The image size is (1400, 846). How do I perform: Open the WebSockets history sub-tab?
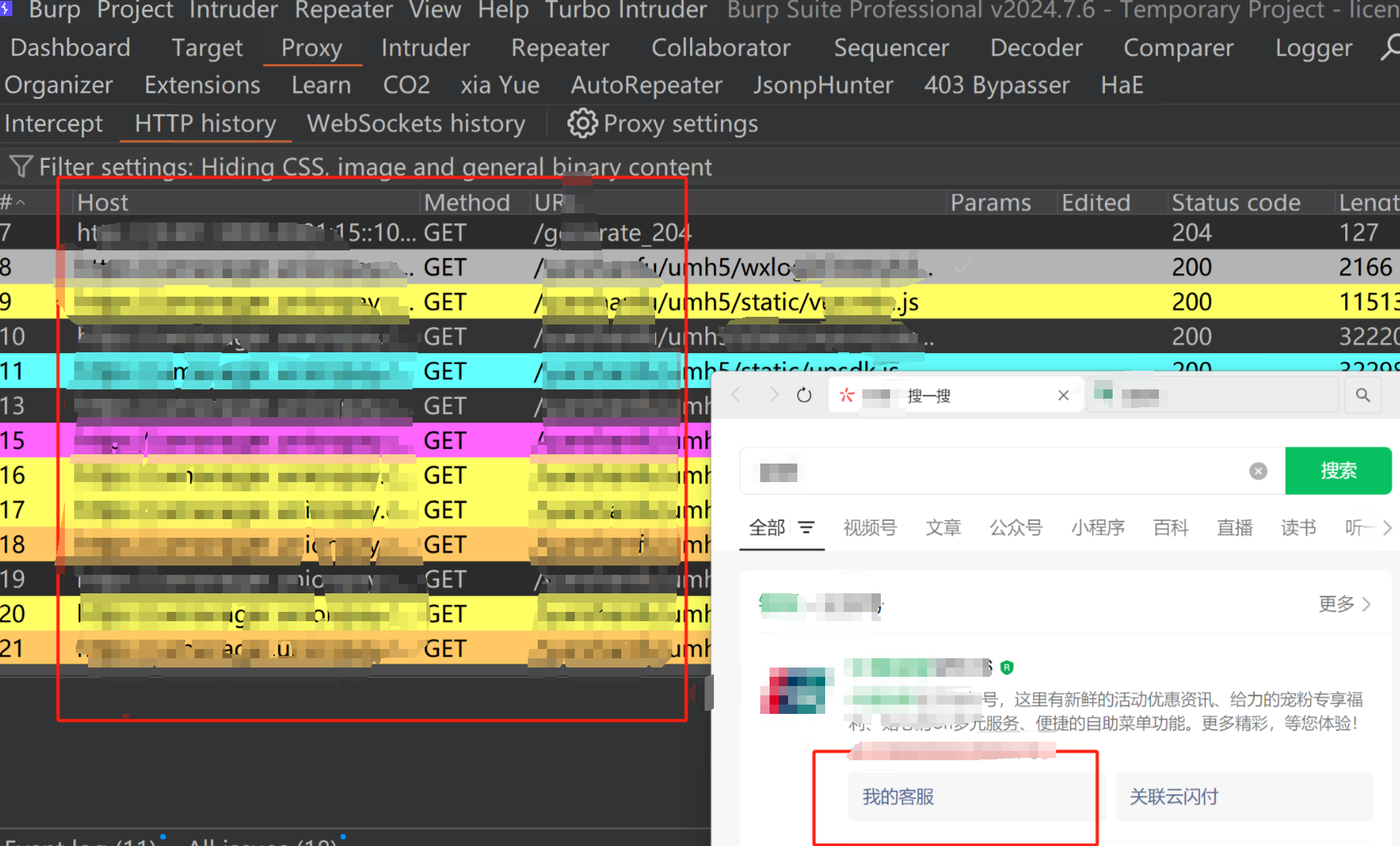416,124
